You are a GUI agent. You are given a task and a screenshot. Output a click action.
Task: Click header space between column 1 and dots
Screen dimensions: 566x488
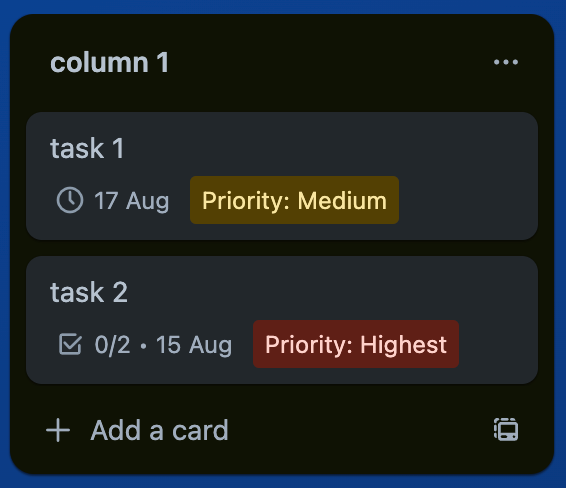328,62
